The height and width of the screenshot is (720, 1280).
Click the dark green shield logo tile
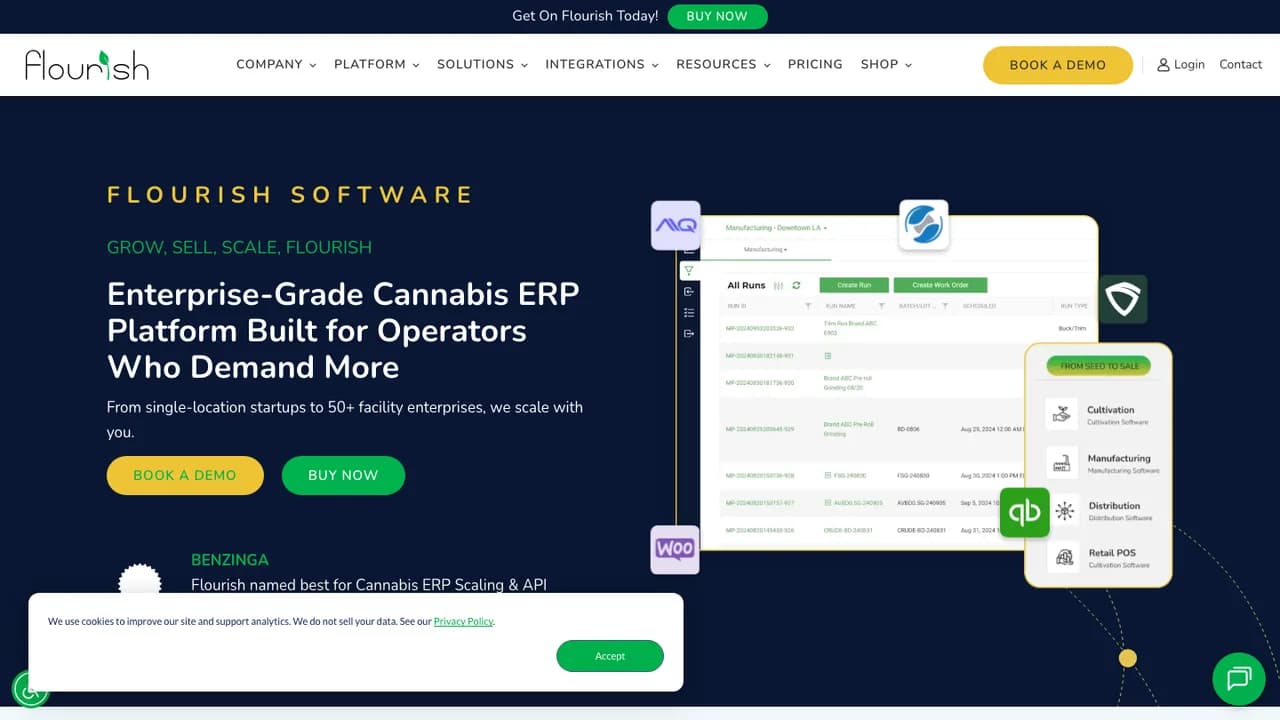tap(1123, 299)
